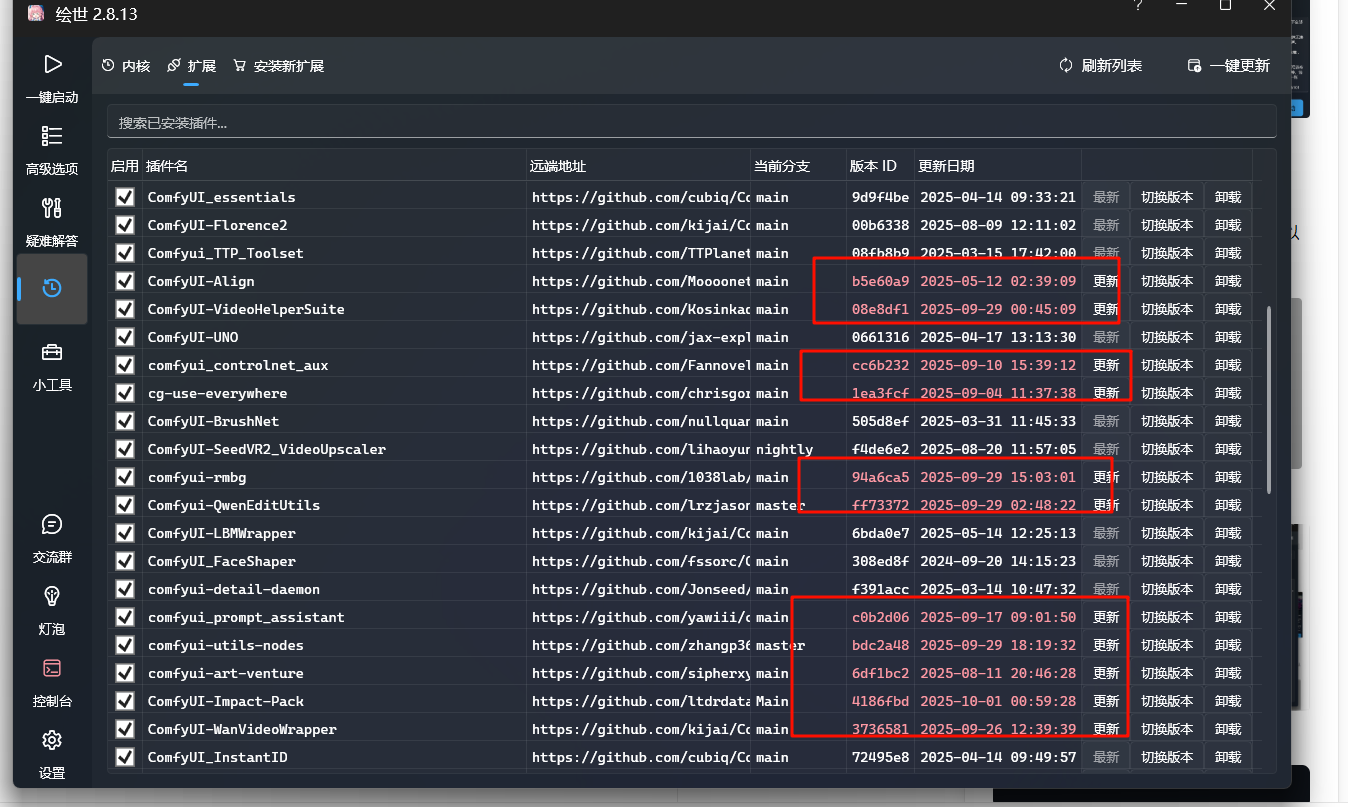The width and height of the screenshot is (1348, 807).
Task: Select comfyui-detail-daemon plugin name
Action: pos(234,589)
